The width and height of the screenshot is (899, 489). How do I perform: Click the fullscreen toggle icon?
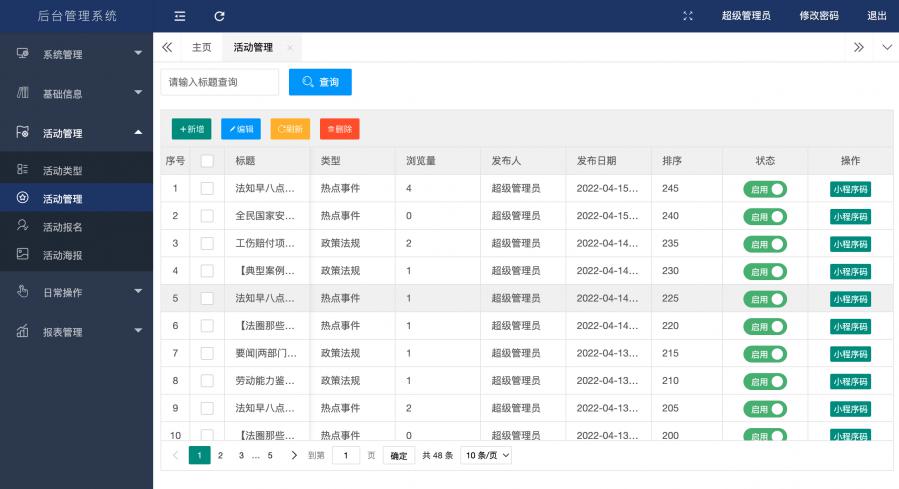point(687,16)
